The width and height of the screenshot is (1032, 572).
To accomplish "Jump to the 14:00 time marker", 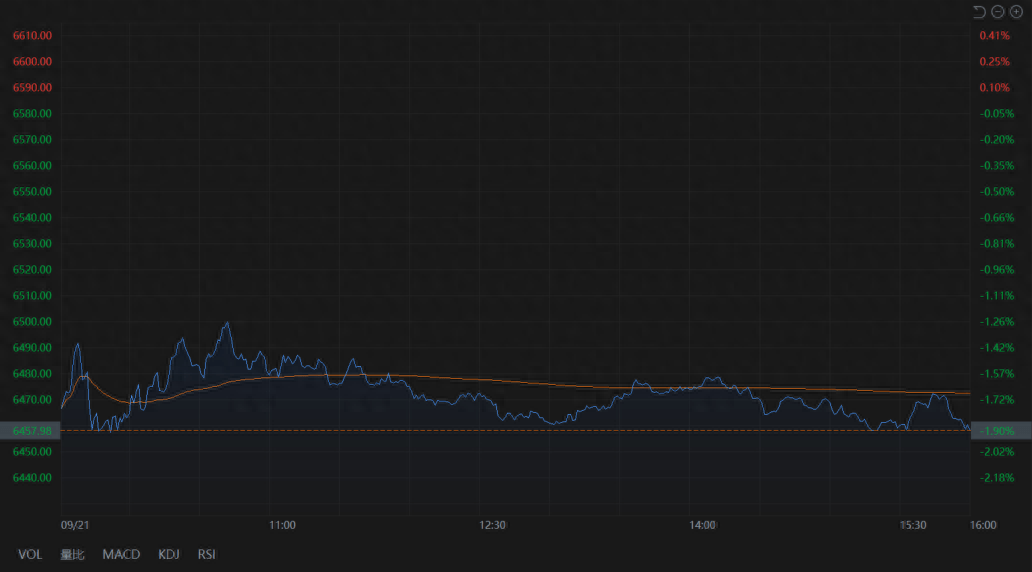I will point(703,525).
